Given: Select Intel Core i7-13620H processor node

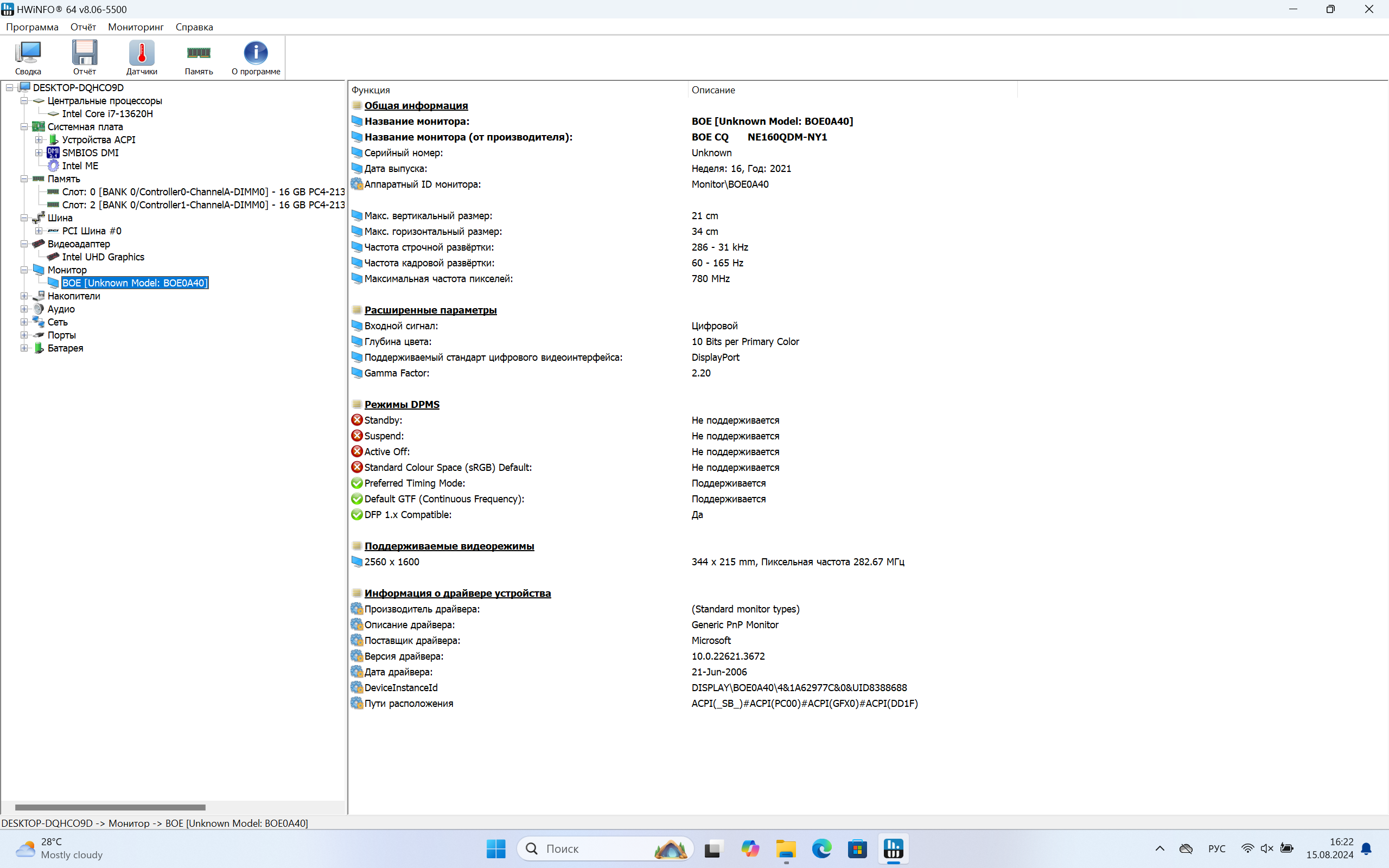Looking at the screenshot, I should pos(107,114).
